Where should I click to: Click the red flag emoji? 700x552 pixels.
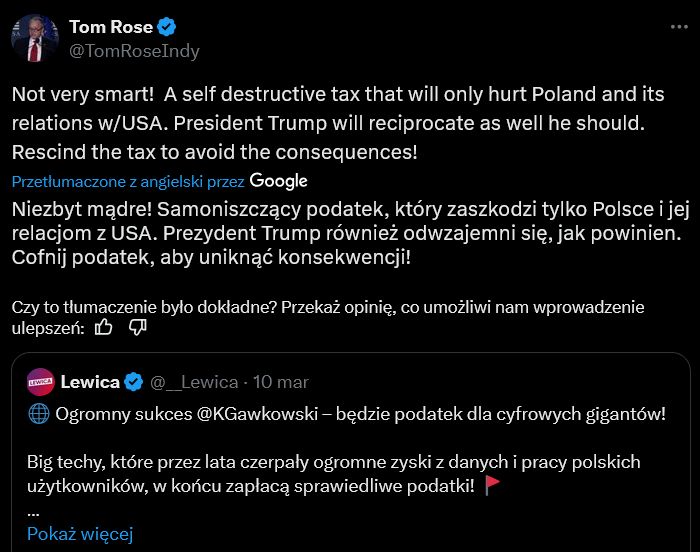(492, 485)
